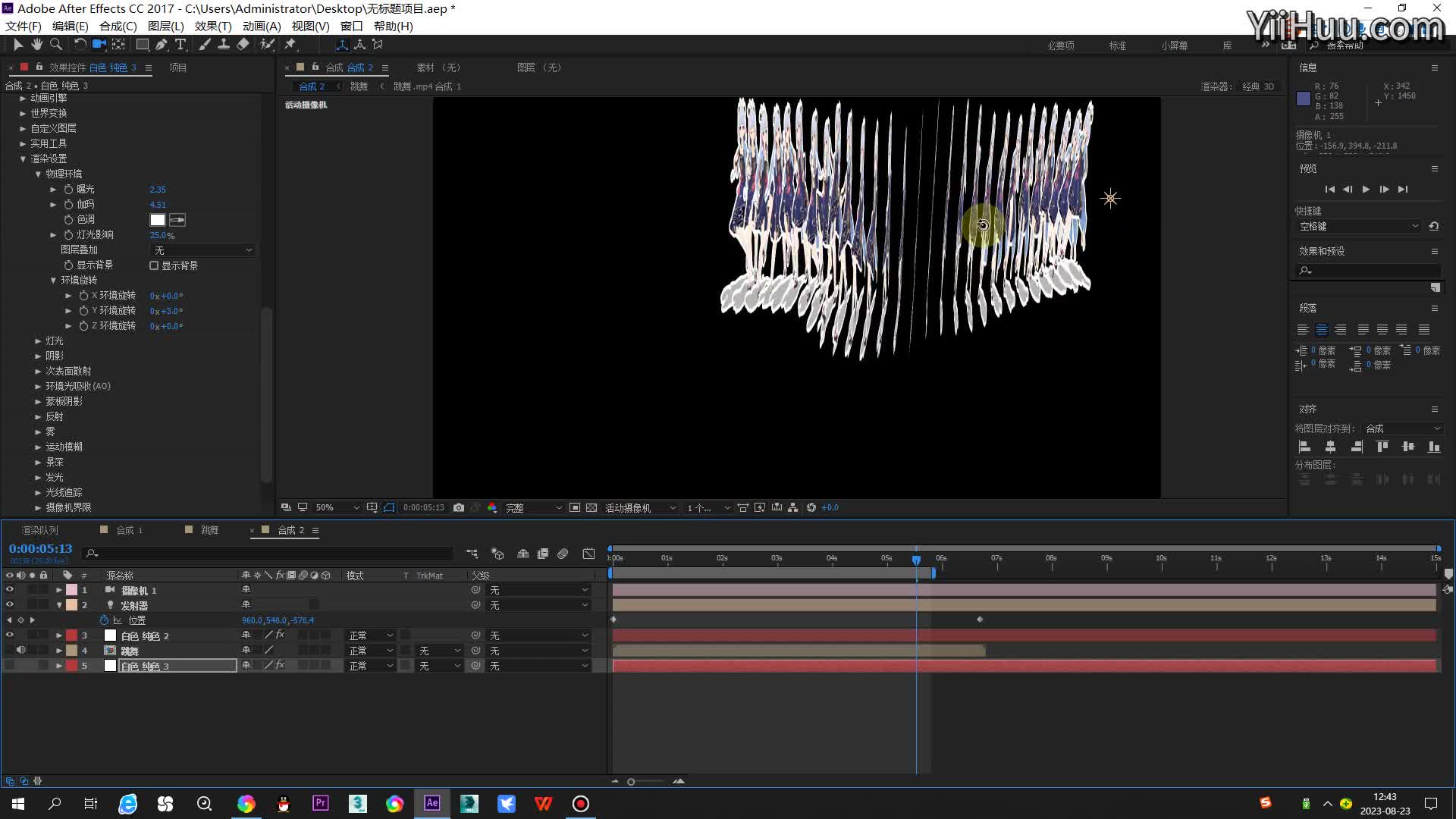Screen dimensions: 1456x819
Task: Click the 必要项 workspace button
Action: [x=1061, y=45]
